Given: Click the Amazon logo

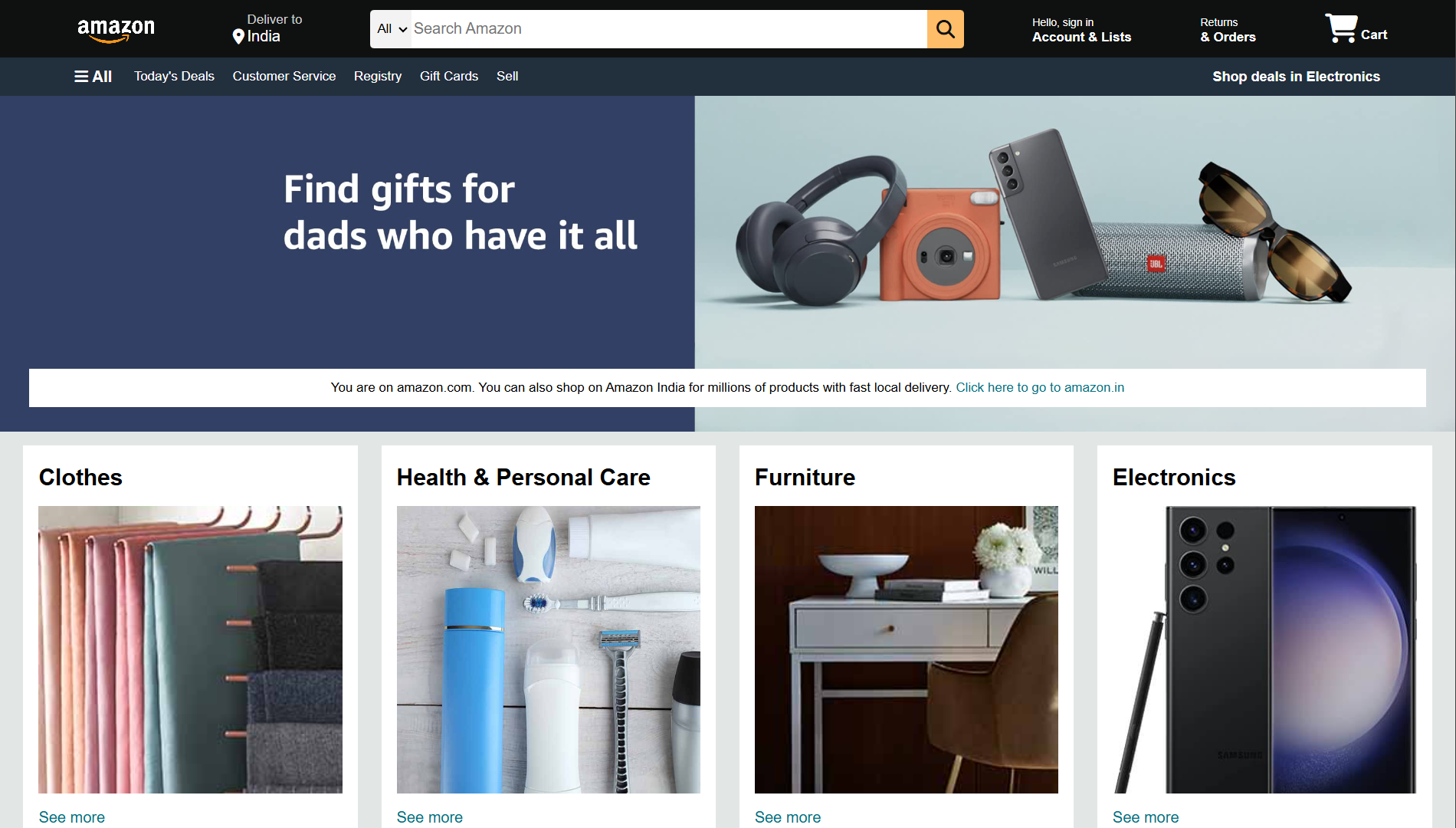Looking at the screenshot, I should coord(116,30).
